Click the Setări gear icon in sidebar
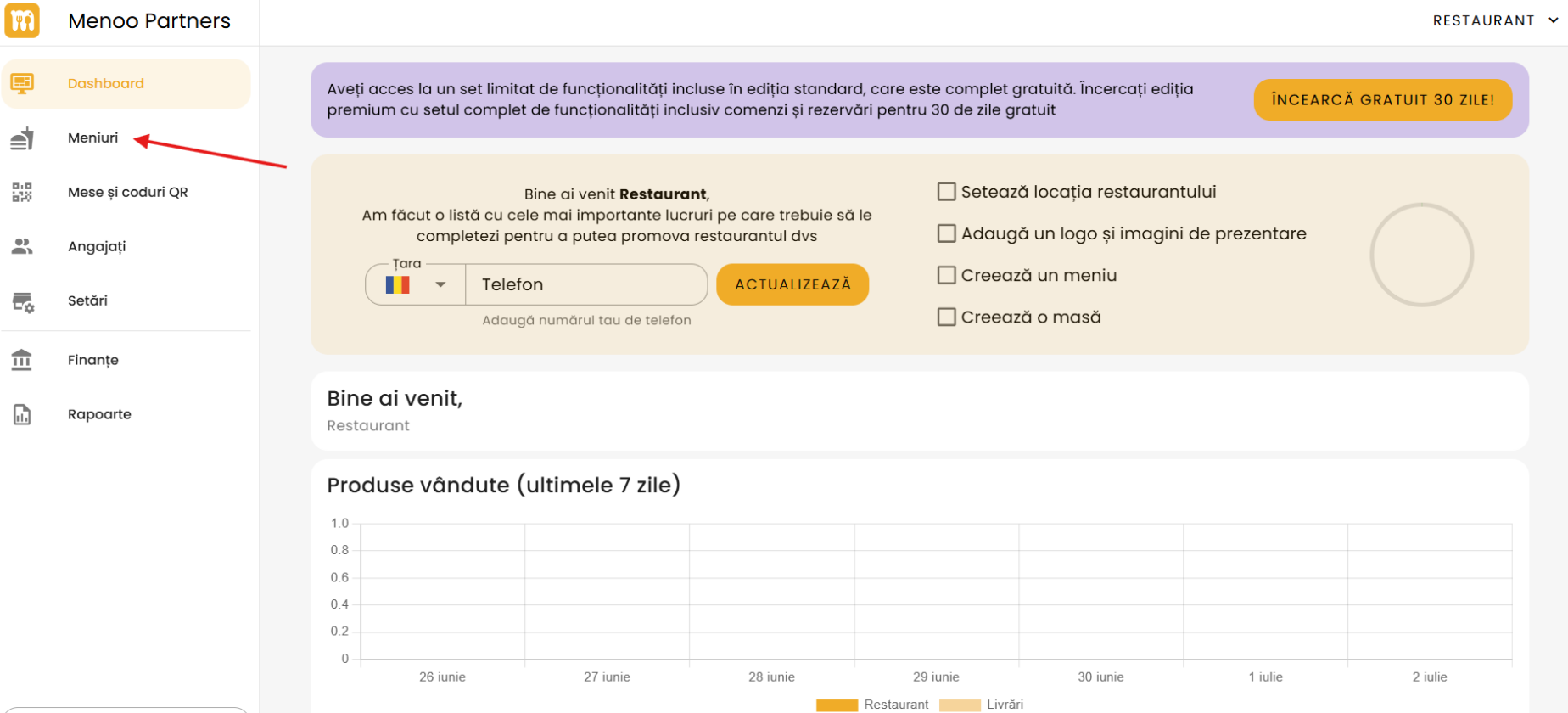Viewport: 1568px width, 713px height. [x=22, y=301]
